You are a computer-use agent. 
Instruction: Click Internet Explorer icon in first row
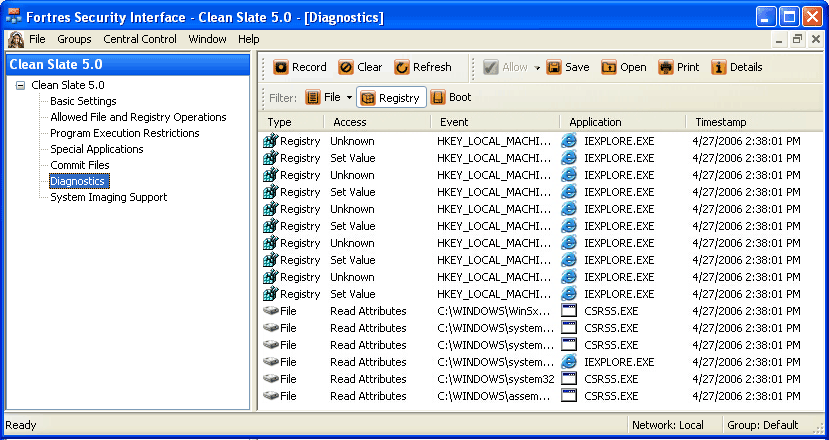[568, 141]
